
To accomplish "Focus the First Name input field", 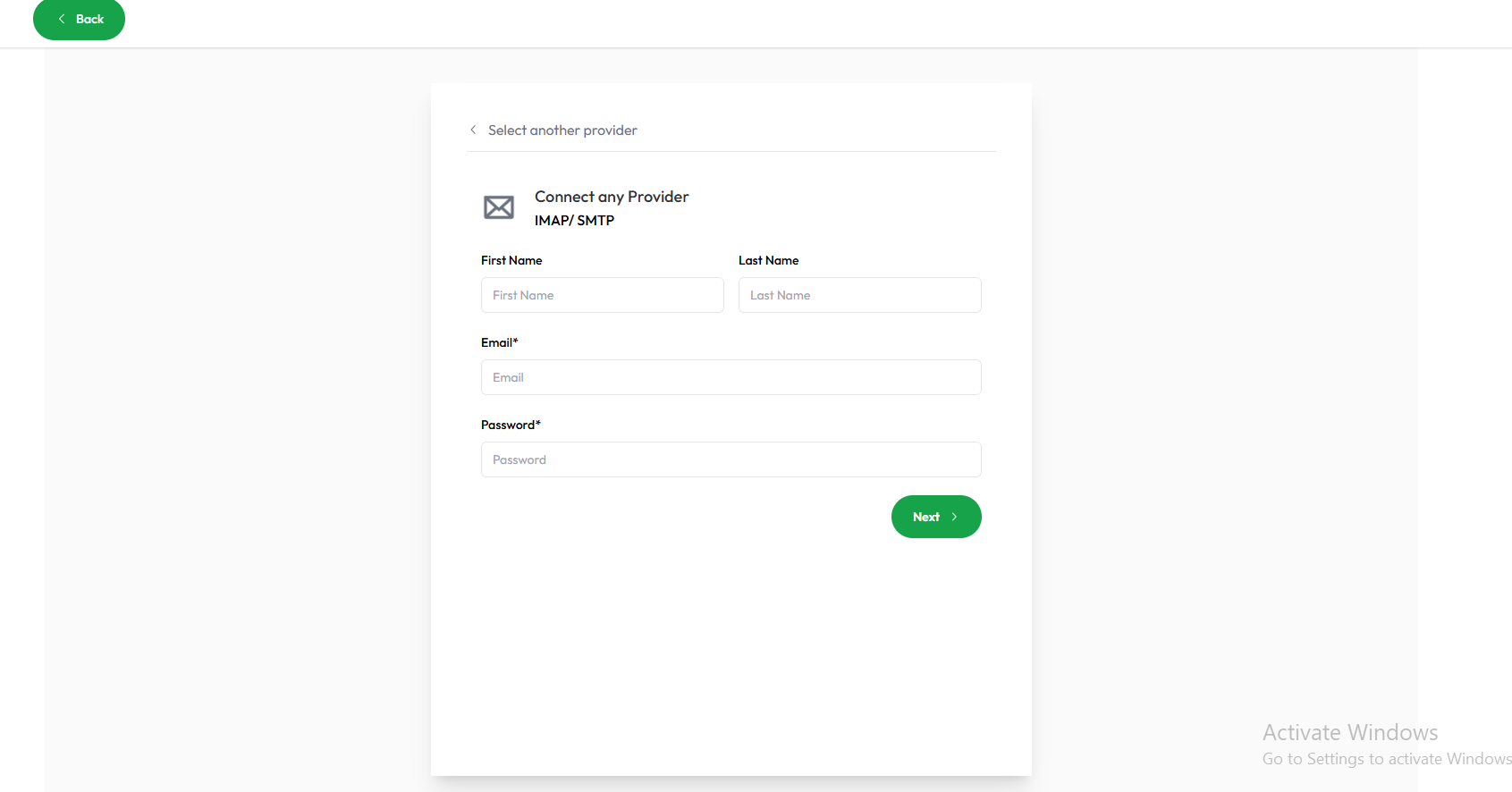I will [x=602, y=295].
